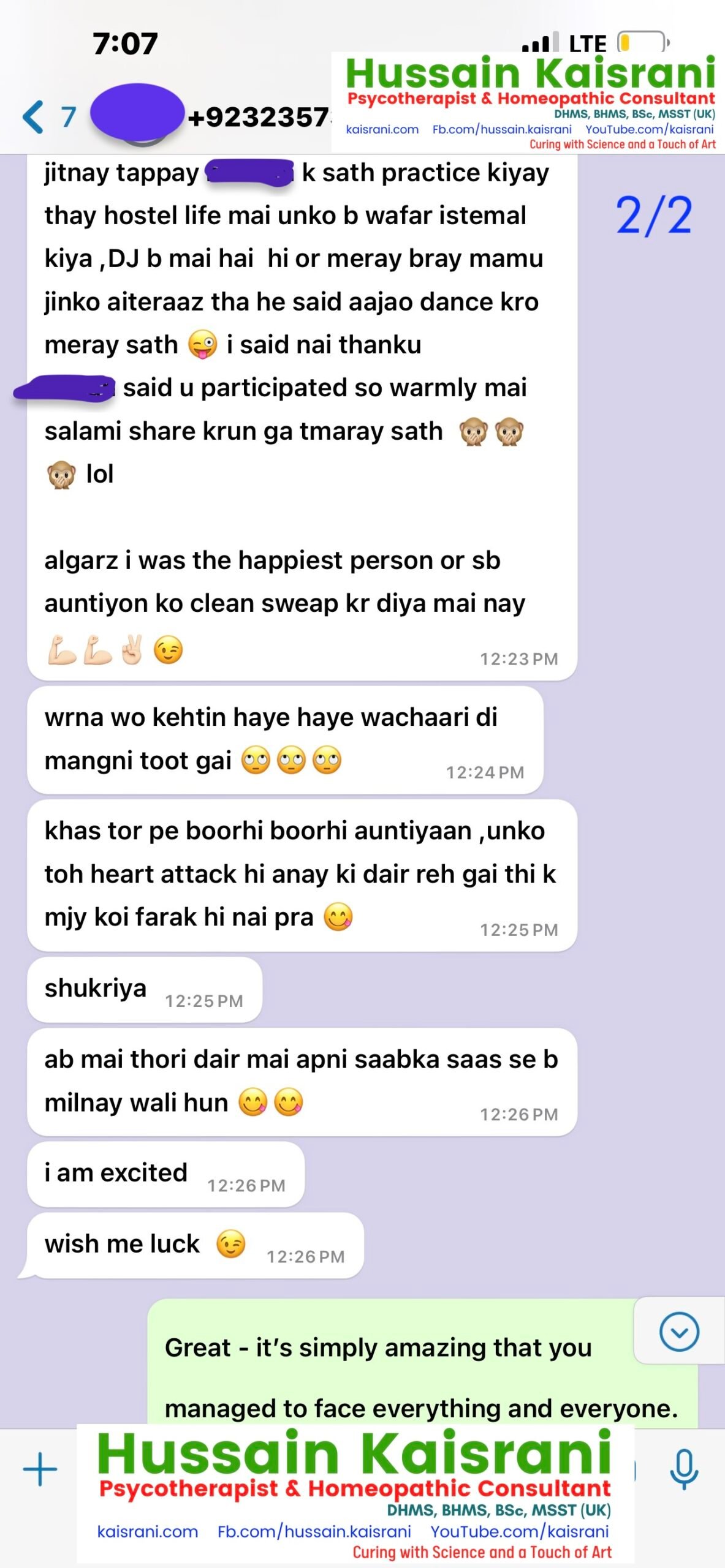Select the 'wish me luck' message
This screenshot has width=725, height=1568.
point(195,1245)
